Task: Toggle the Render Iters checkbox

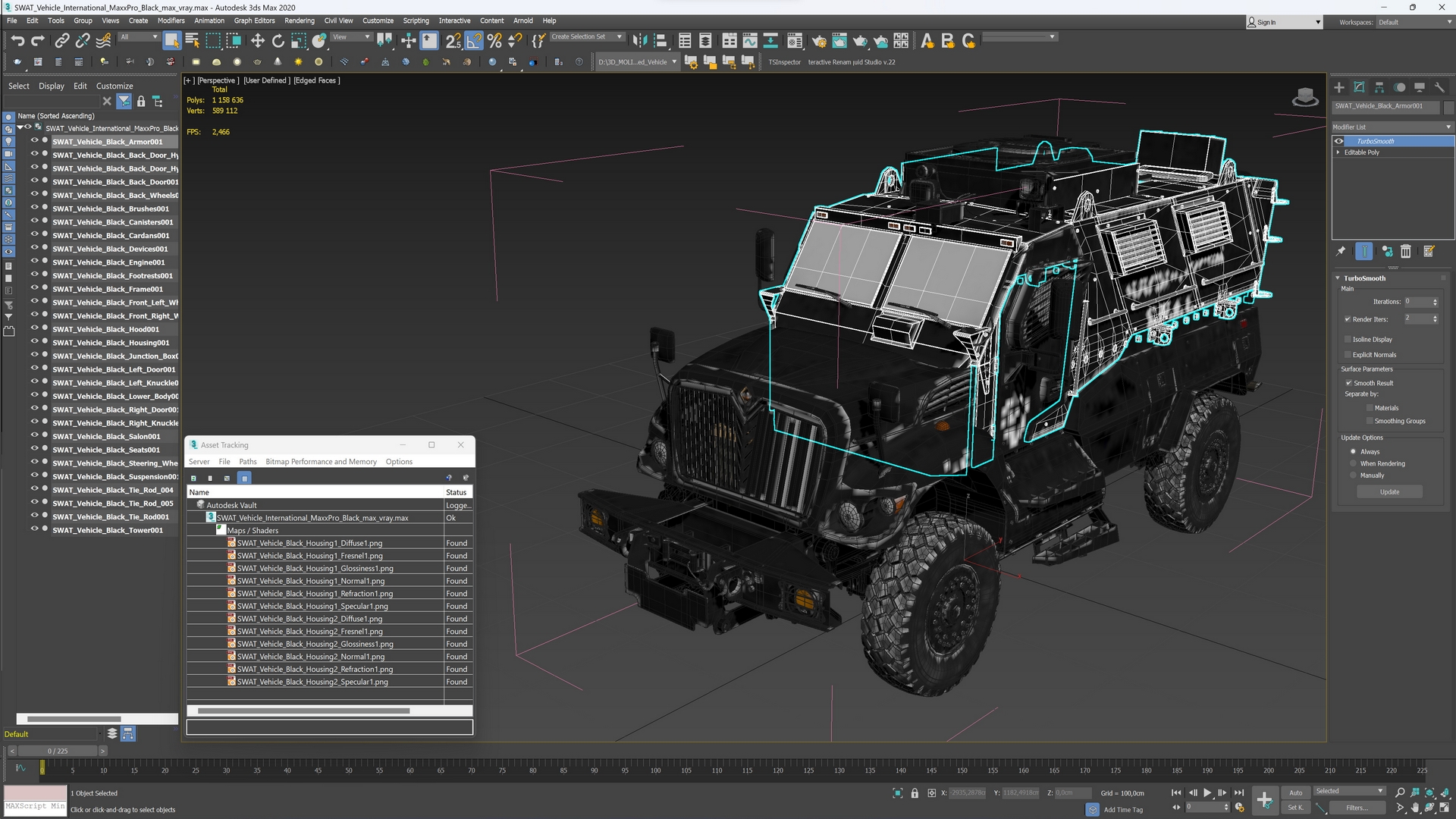Action: 1348,319
